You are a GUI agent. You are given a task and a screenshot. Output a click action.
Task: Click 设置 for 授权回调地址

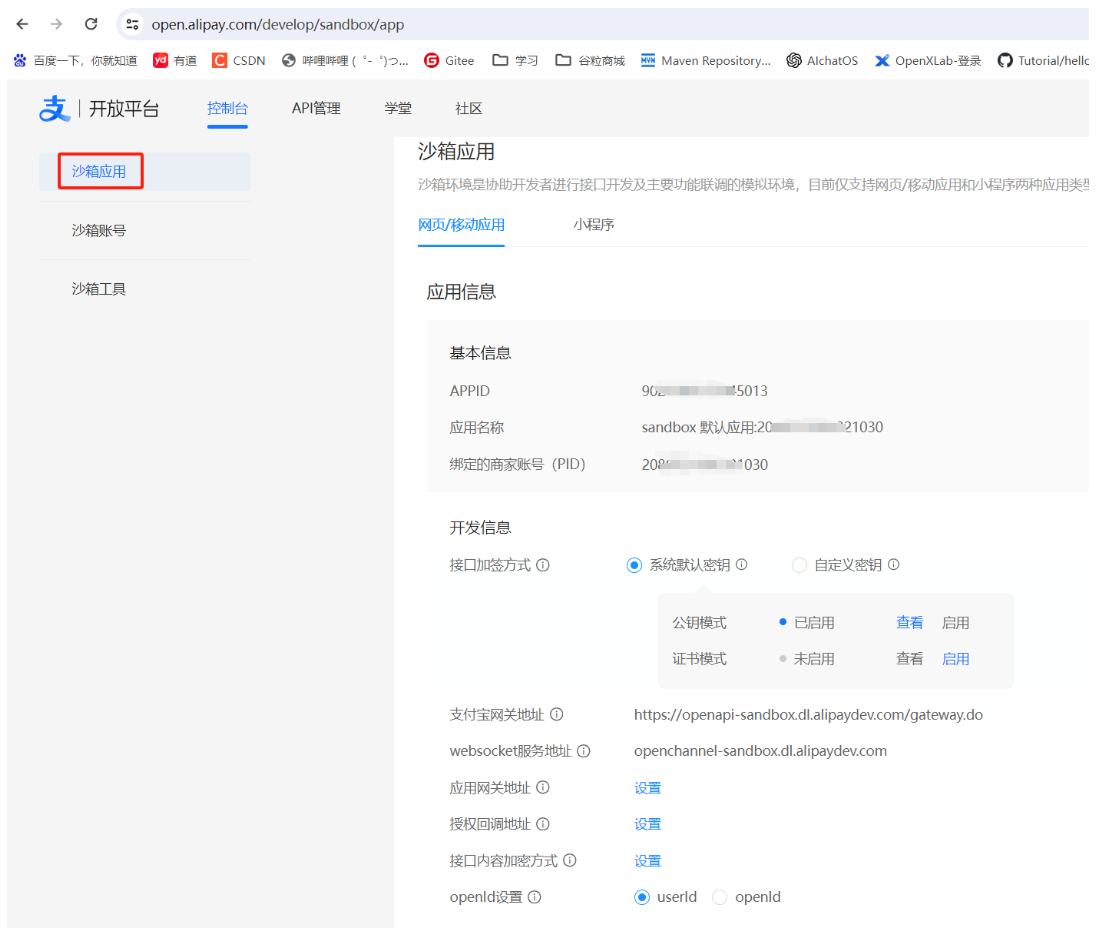click(x=648, y=824)
